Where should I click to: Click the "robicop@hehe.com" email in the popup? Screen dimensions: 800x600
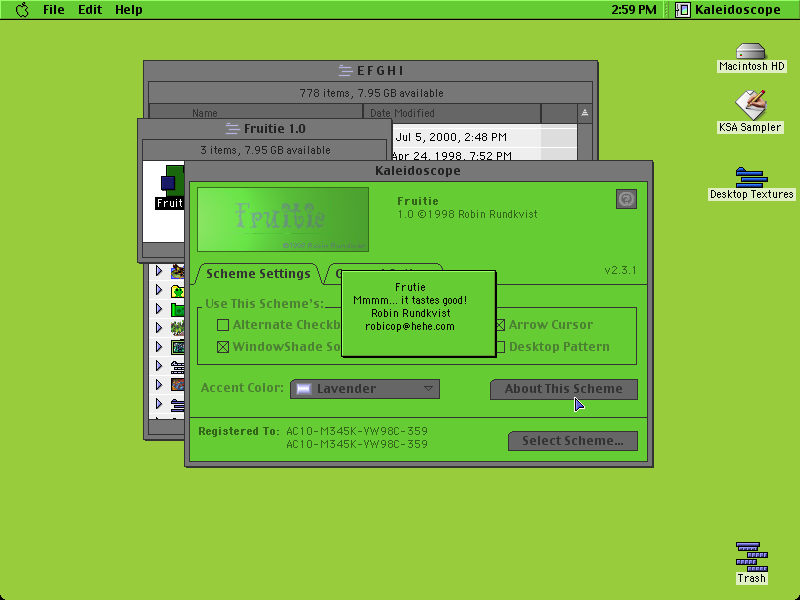pos(410,327)
